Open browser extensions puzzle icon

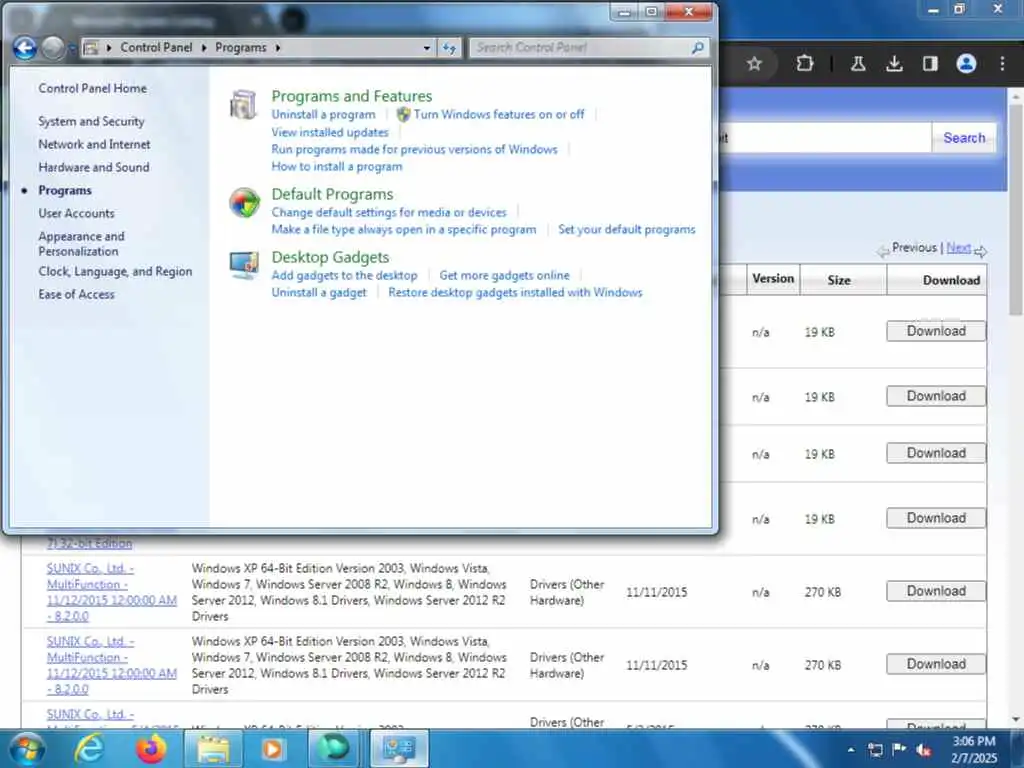coord(805,63)
